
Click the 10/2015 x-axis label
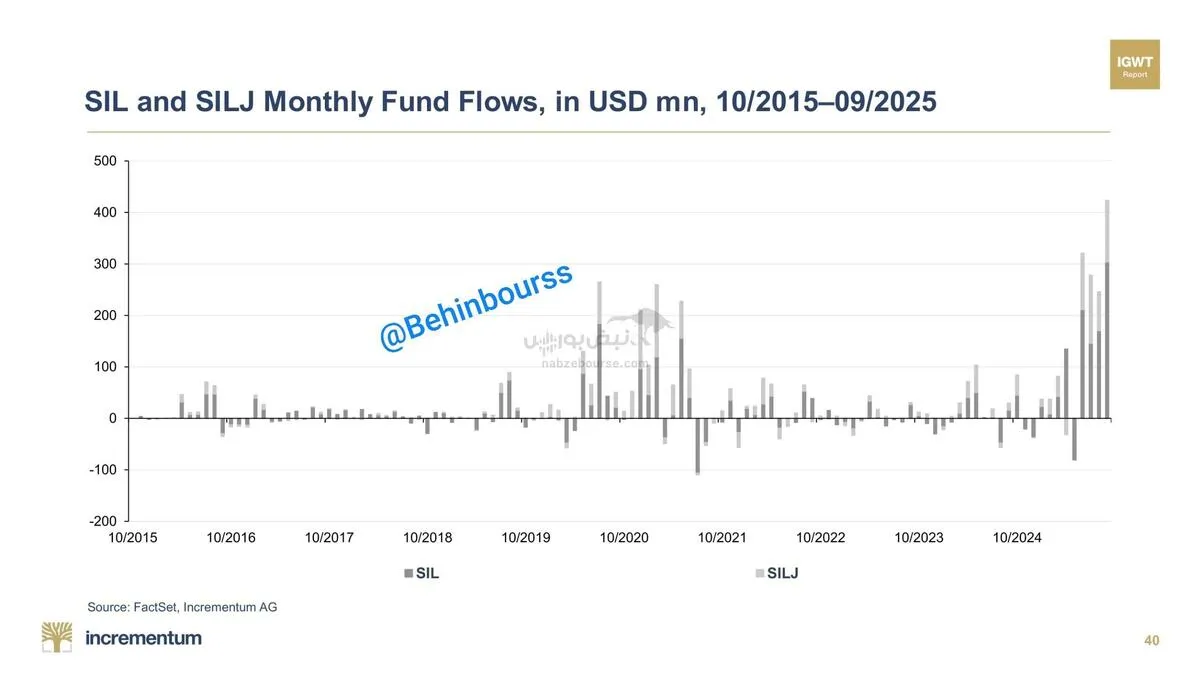click(x=133, y=538)
